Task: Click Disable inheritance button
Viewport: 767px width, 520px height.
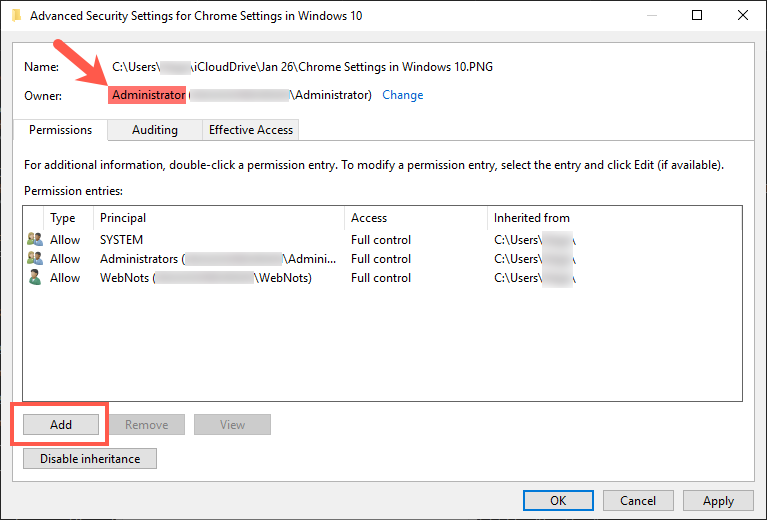Action: (x=90, y=459)
